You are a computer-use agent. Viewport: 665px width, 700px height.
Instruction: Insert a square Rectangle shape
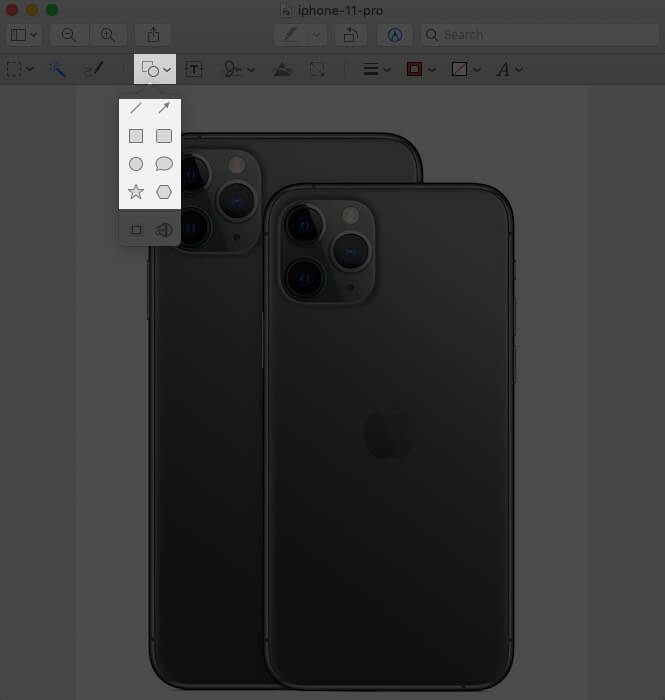tap(136, 136)
